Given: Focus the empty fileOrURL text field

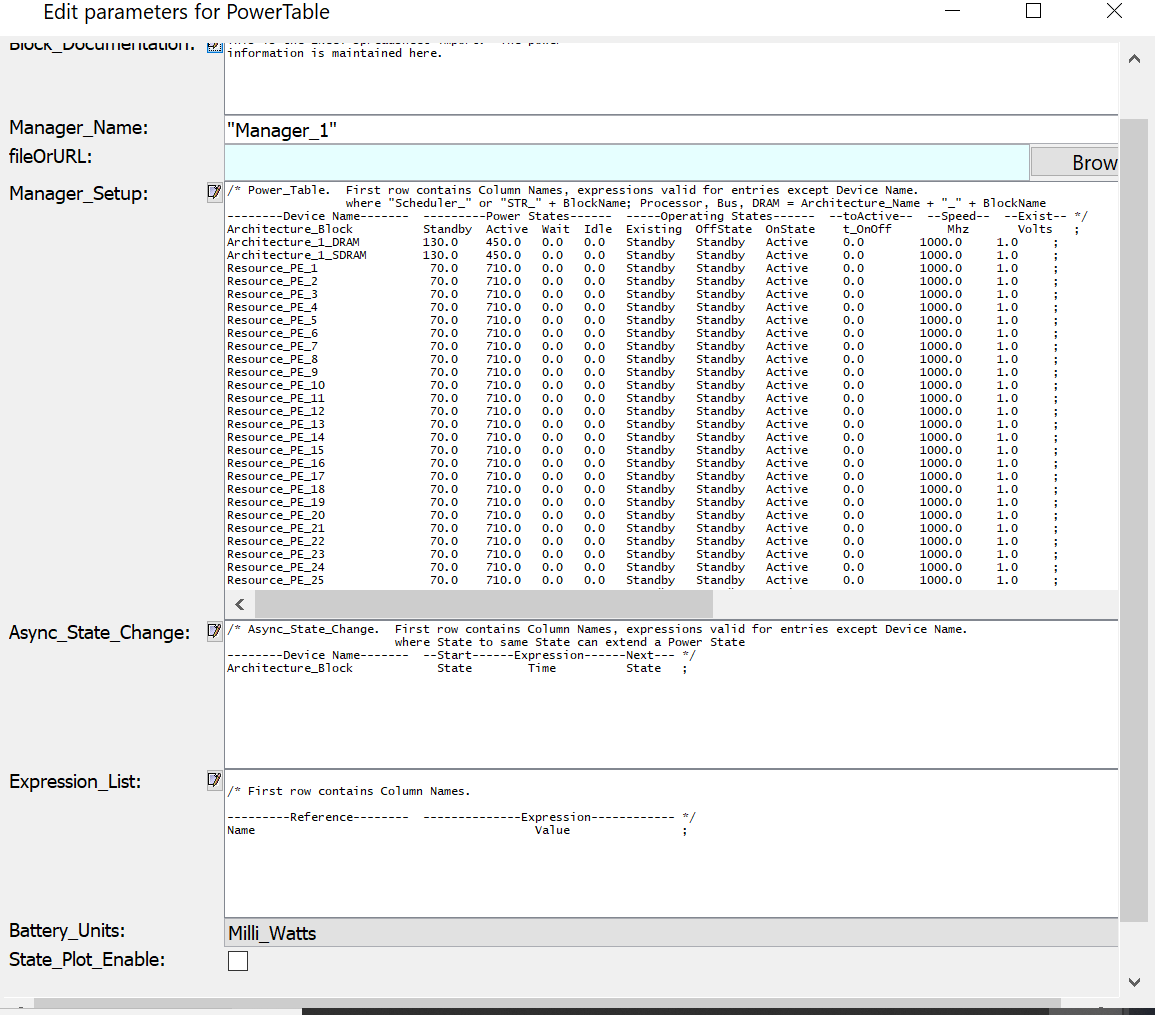Looking at the screenshot, I should coord(626,162).
